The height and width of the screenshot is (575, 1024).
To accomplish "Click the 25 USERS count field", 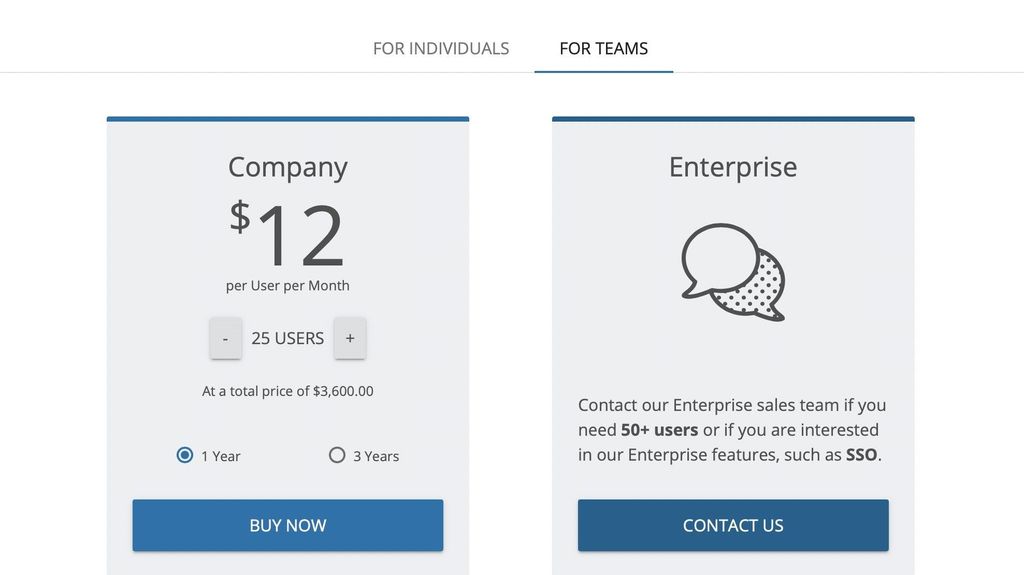I will [x=288, y=338].
